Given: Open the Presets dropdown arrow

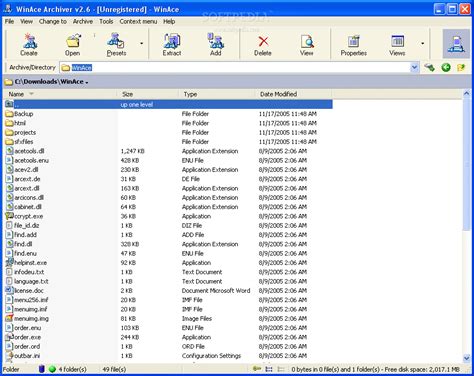Looking at the screenshot, I should [x=142, y=44].
